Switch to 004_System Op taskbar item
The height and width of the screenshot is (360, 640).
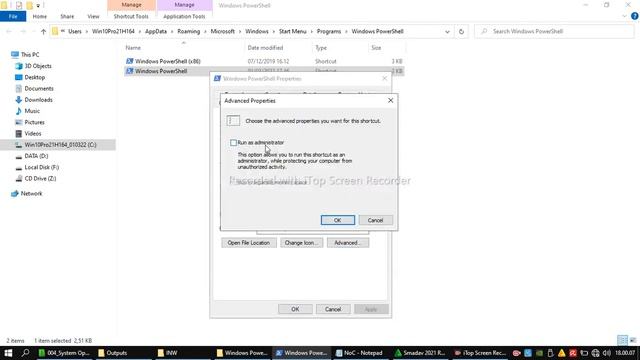point(65,353)
